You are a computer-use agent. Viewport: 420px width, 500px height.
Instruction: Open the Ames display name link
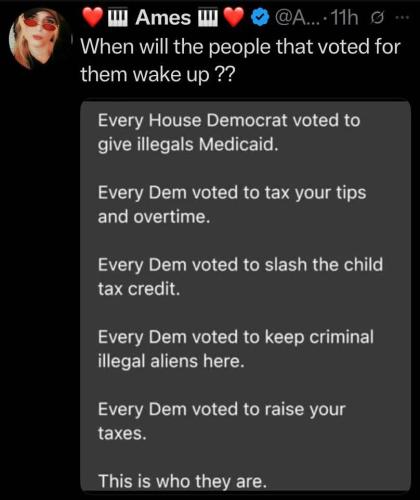[x=163, y=18]
